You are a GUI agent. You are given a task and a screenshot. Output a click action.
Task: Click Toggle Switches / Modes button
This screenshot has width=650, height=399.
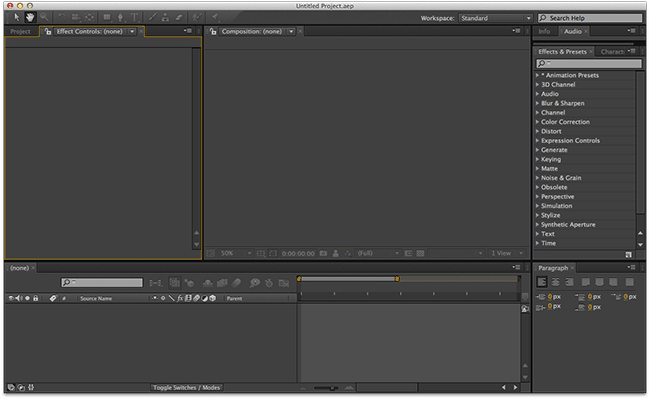point(187,388)
